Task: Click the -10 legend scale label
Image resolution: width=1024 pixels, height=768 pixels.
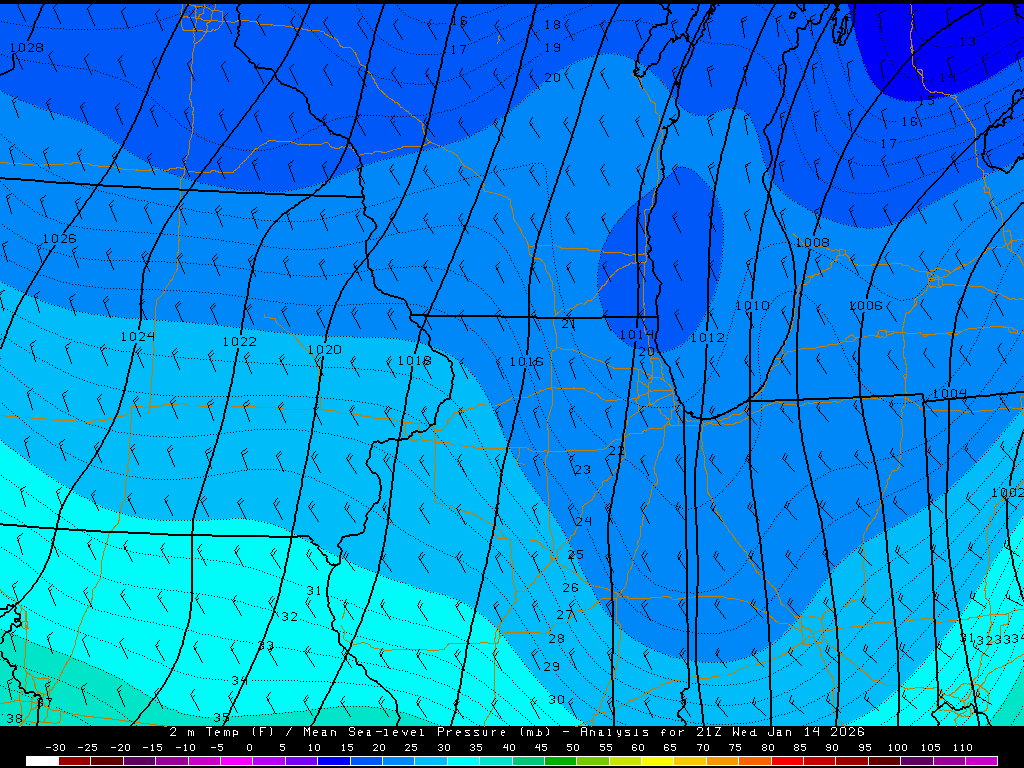Action: tap(185, 748)
